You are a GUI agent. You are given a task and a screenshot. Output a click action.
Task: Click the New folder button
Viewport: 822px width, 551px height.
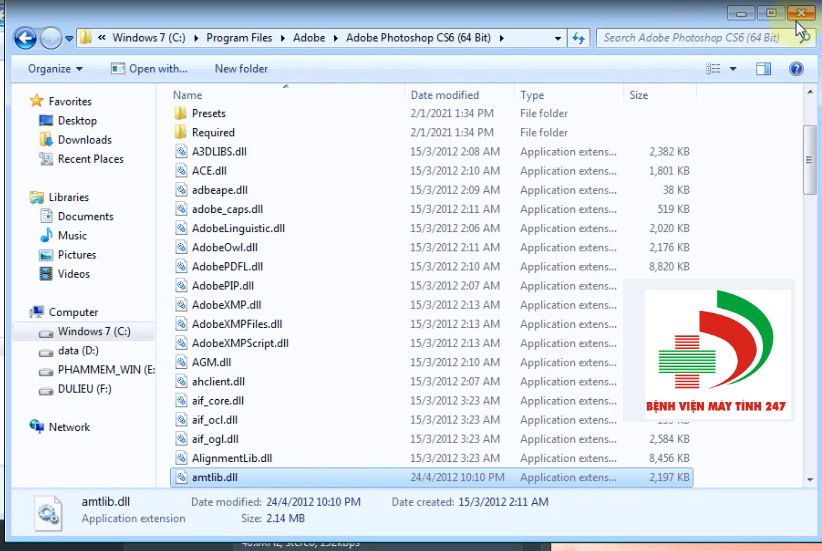coord(241,69)
